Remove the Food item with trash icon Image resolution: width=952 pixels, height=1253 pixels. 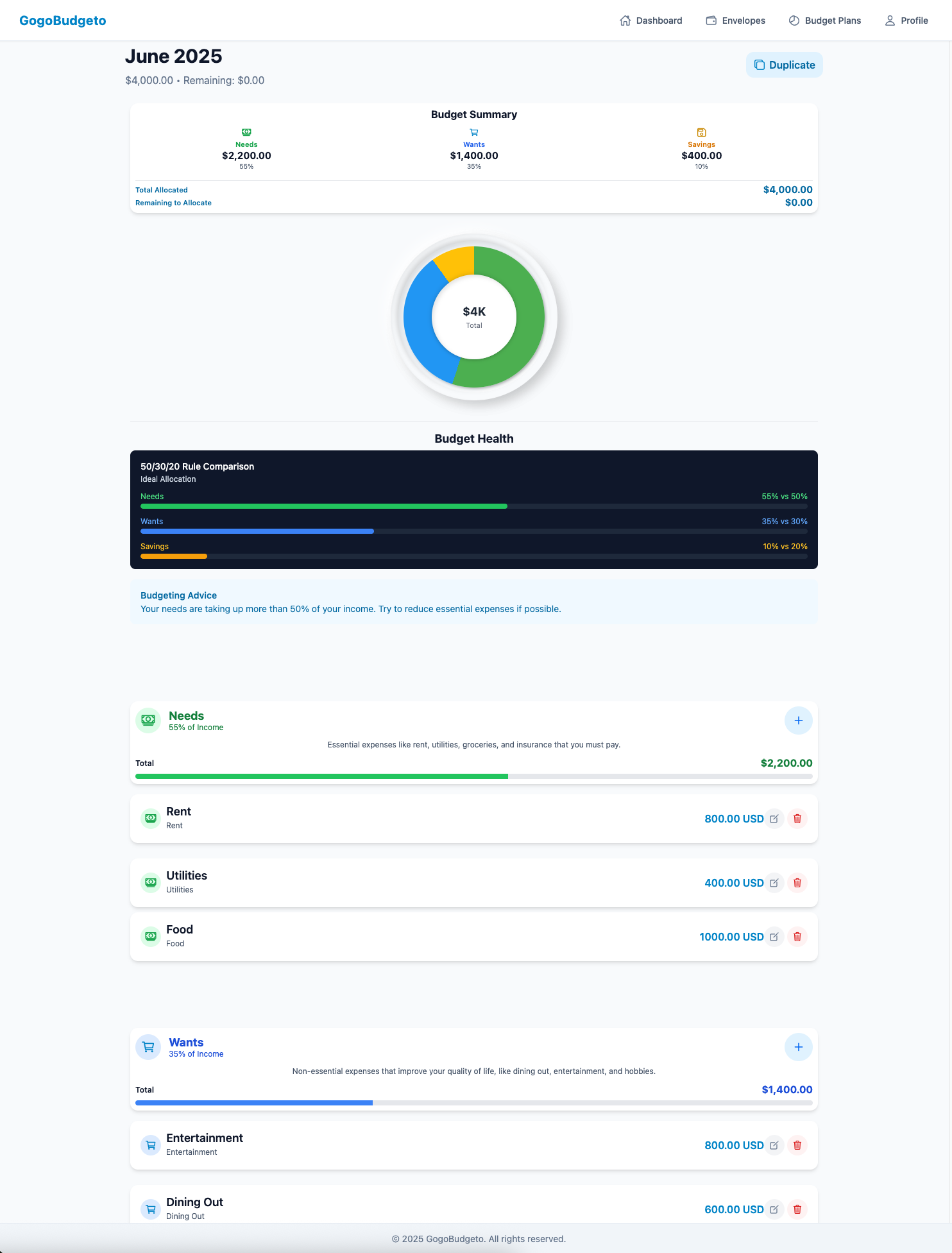pos(797,937)
